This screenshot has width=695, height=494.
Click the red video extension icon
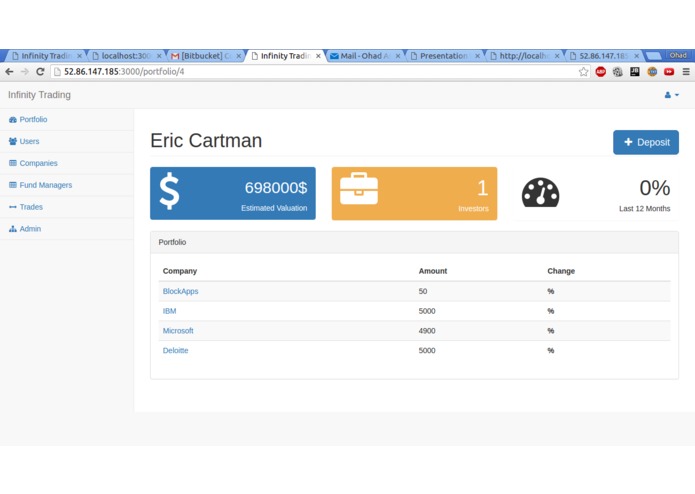(x=669, y=71)
